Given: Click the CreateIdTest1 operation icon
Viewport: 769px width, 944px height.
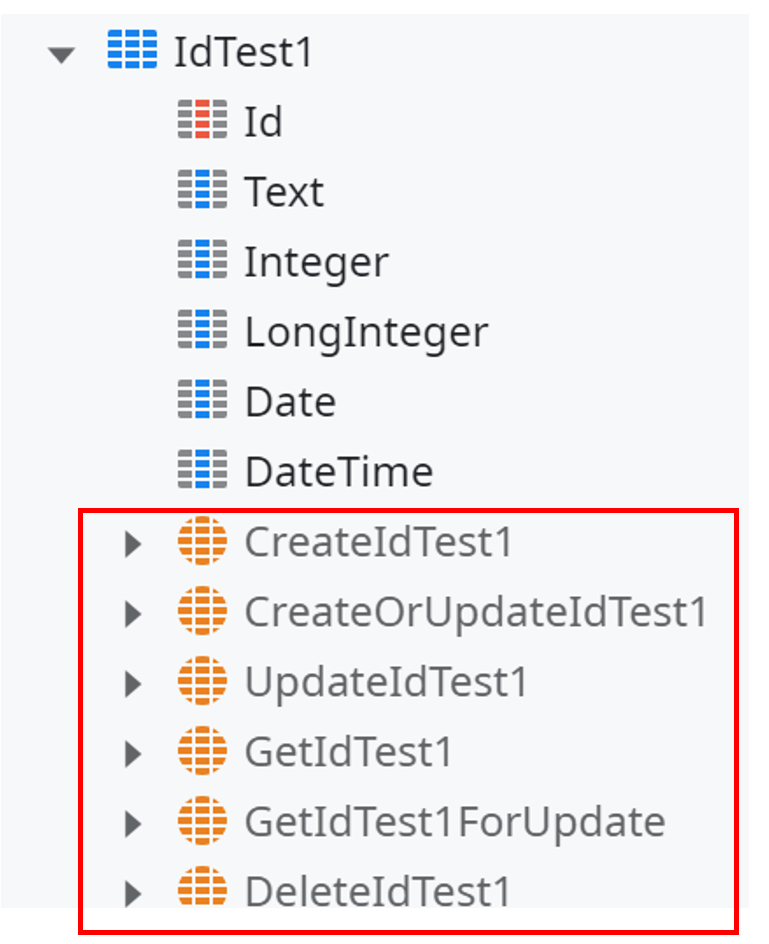Looking at the screenshot, I should [x=203, y=541].
